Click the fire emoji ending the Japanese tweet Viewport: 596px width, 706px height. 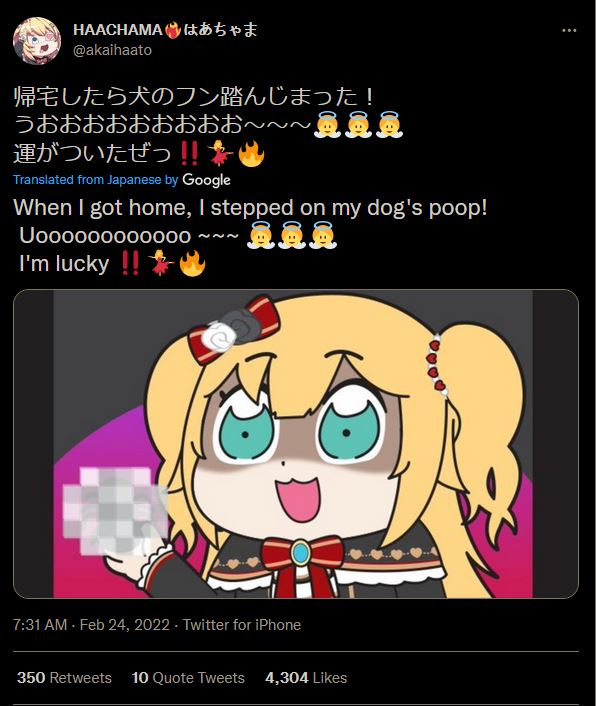(x=251, y=153)
